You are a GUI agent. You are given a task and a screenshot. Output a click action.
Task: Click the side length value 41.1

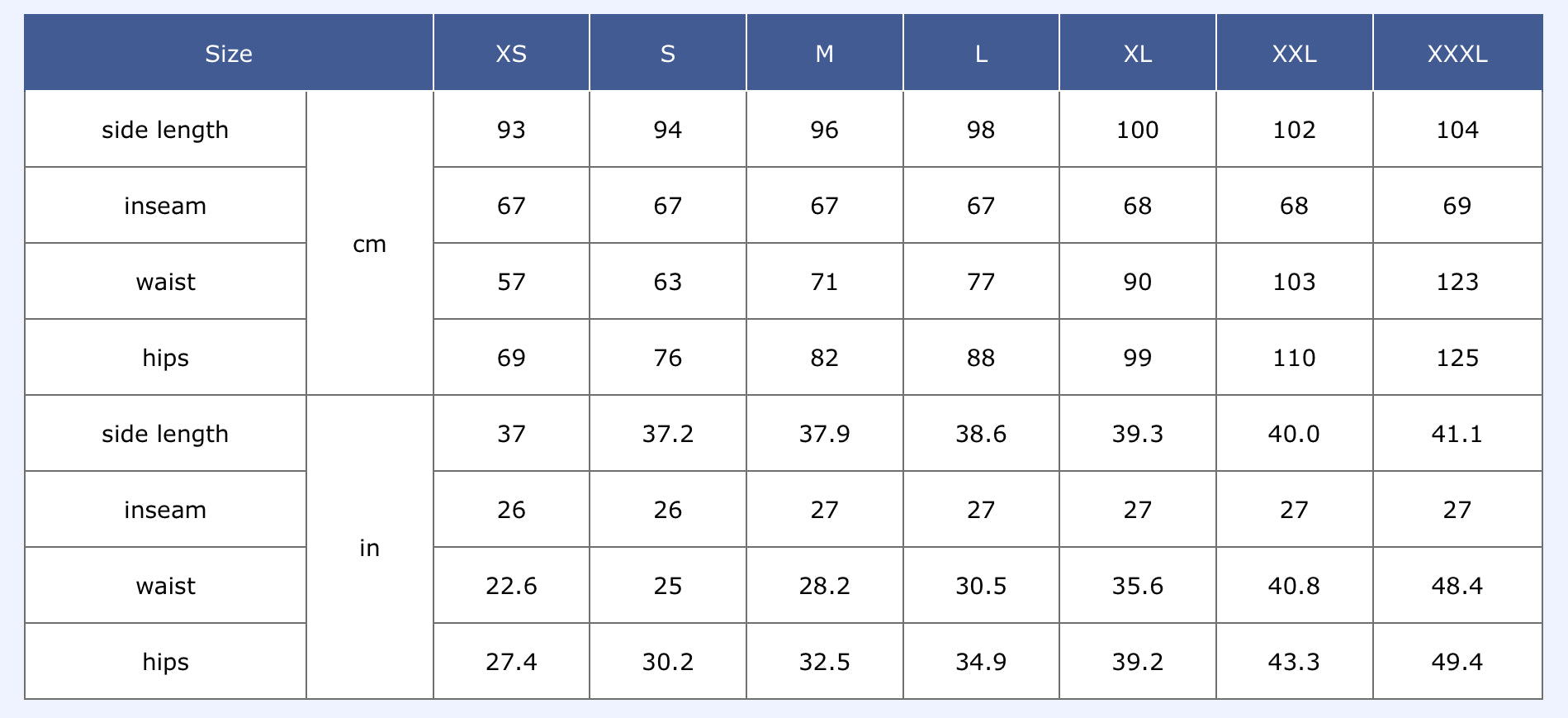pos(1457,435)
